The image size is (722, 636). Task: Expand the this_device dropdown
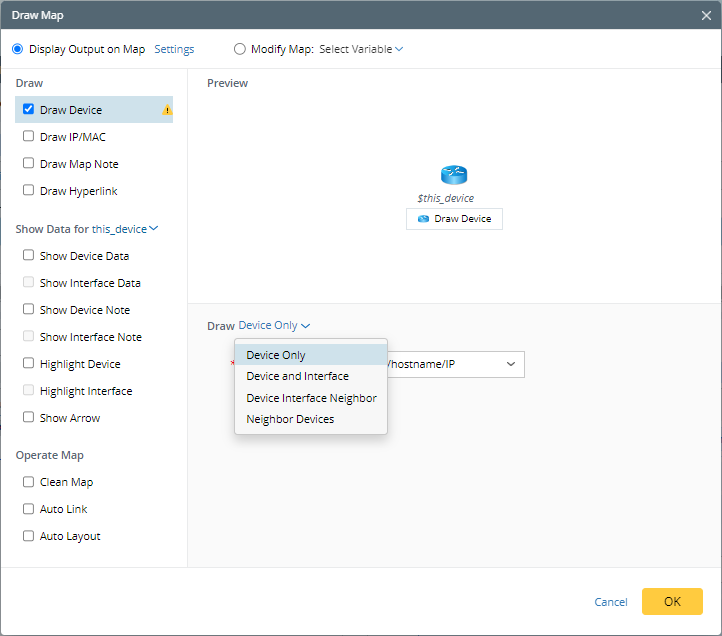point(125,229)
